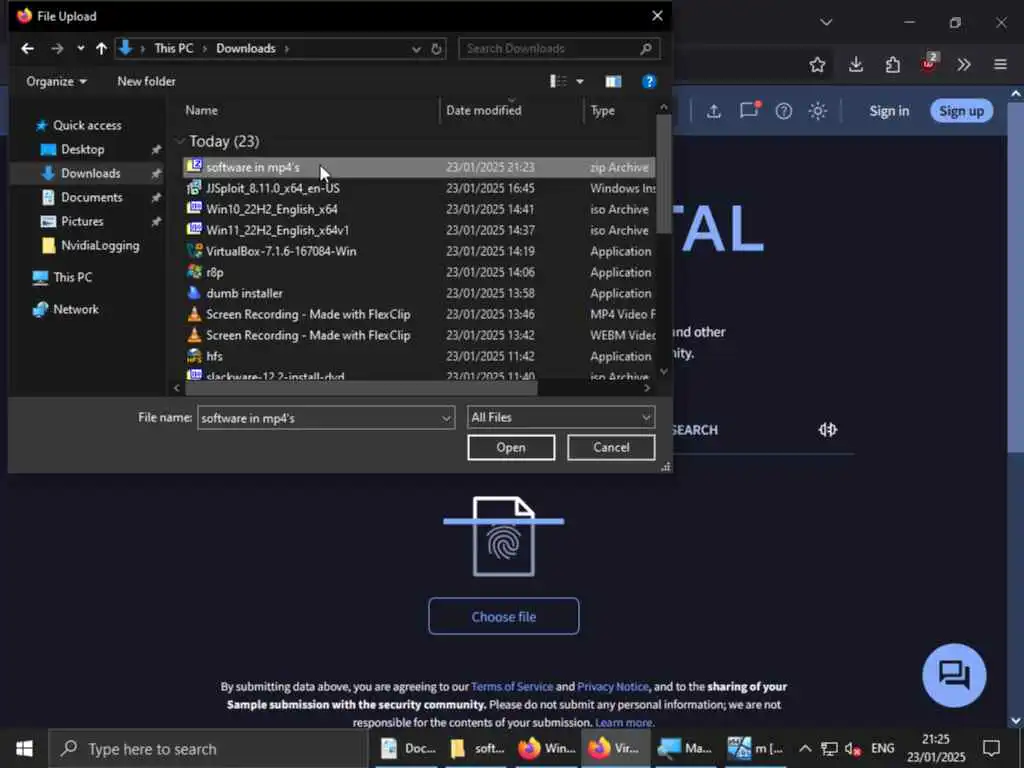This screenshot has height=768, width=1024.
Task: Click the horizontal scrollbar of file list
Action: click(361, 388)
